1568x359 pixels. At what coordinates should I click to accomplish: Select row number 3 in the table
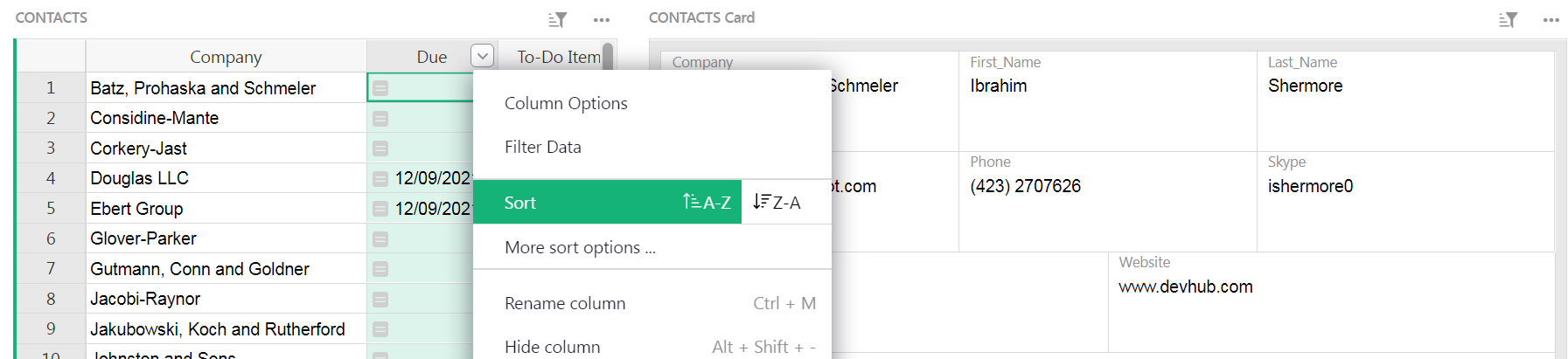(51, 148)
